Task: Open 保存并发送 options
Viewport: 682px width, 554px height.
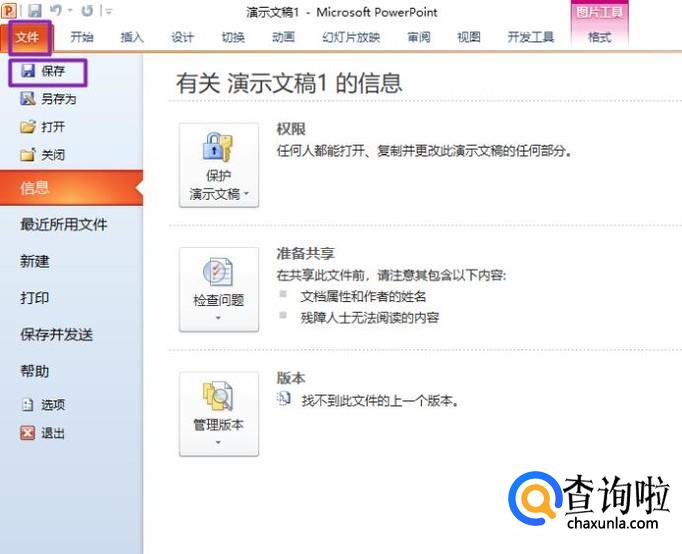Action: pos(57,334)
